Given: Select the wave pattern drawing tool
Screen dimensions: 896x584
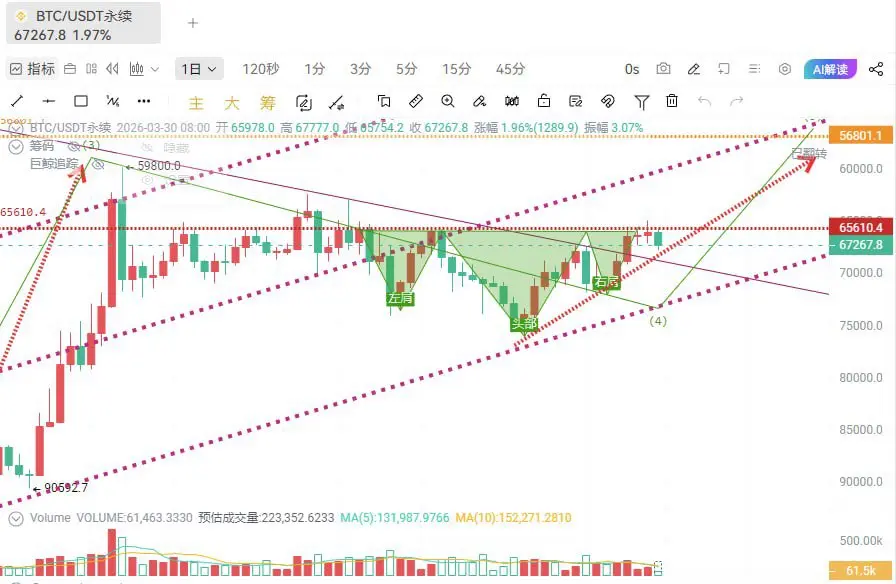Looking at the screenshot, I should pos(113,102).
